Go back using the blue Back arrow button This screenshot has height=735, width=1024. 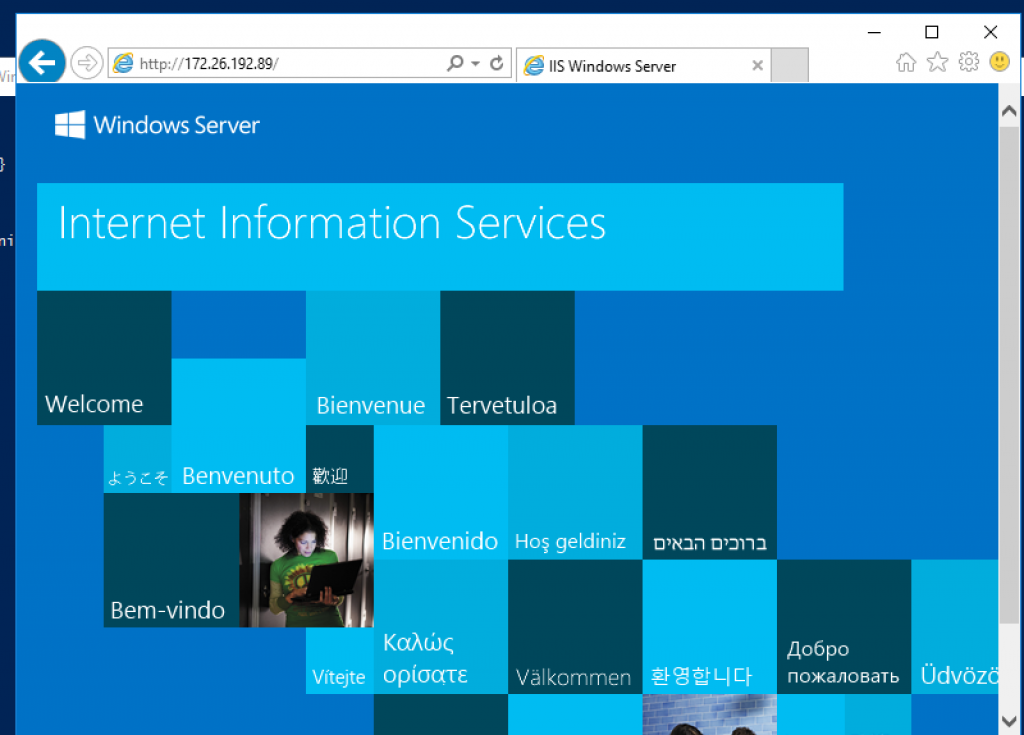pyautogui.click(x=42, y=63)
